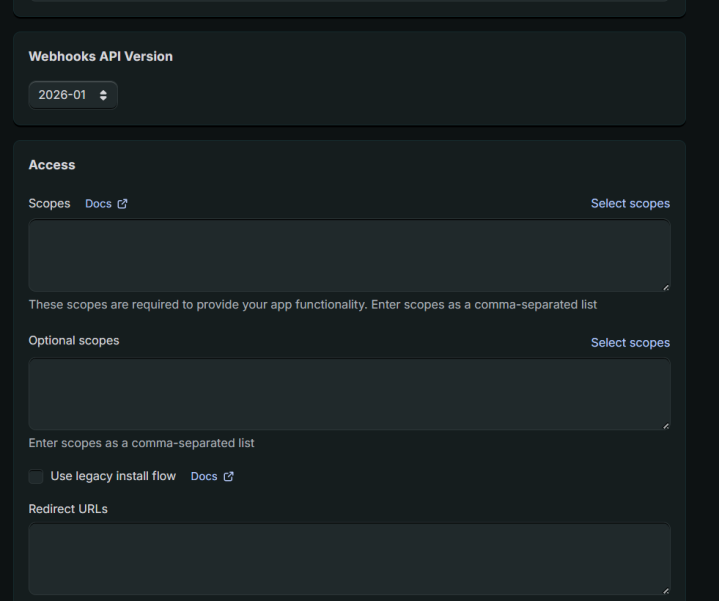Click the Optional scopes field label
This screenshot has height=602, width=720.
tap(73, 341)
